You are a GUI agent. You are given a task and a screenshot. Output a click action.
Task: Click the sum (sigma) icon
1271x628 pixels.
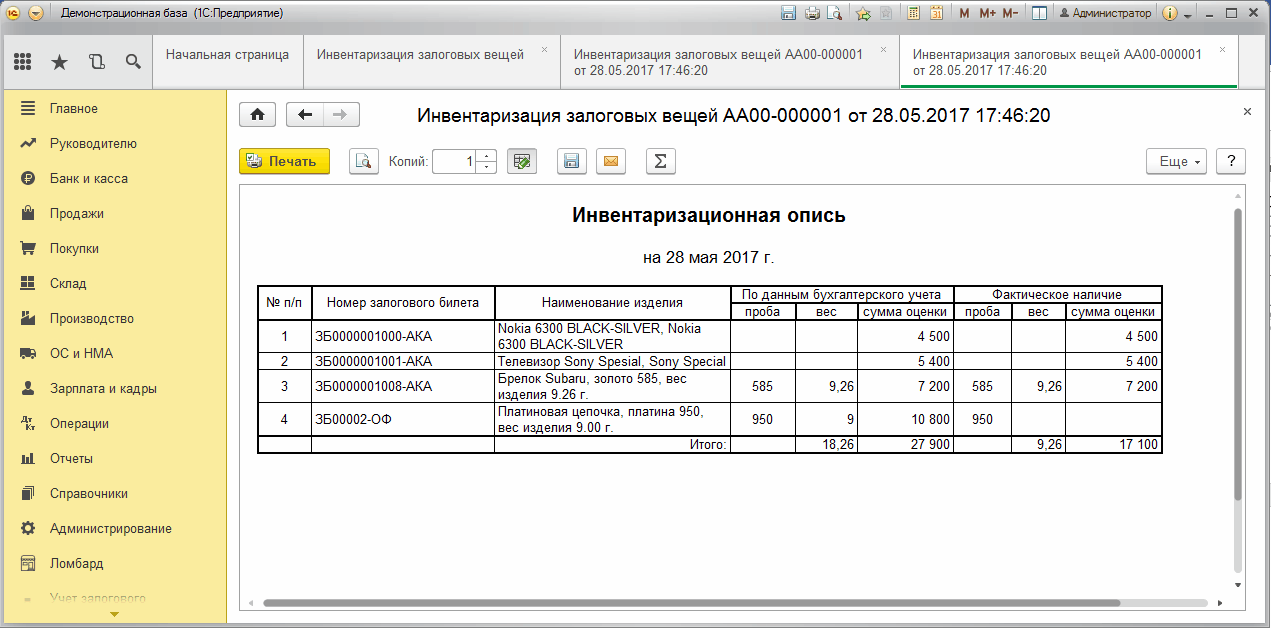pyautogui.click(x=660, y=161)
